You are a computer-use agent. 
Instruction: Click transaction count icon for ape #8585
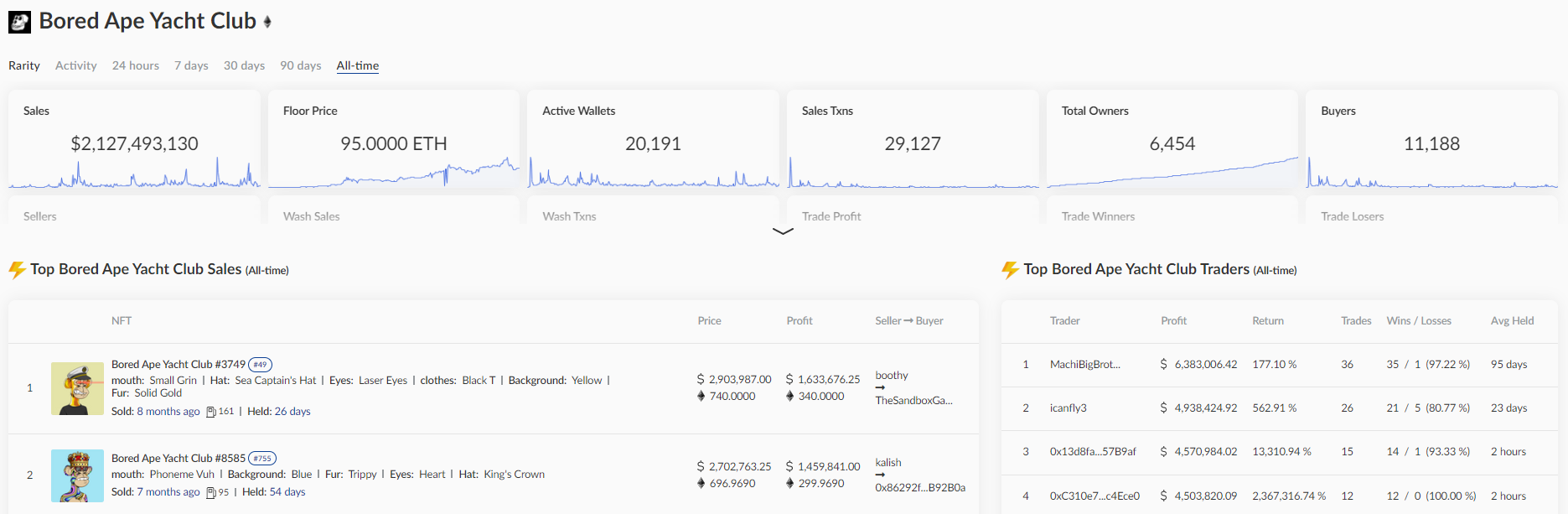coord(211,493)
